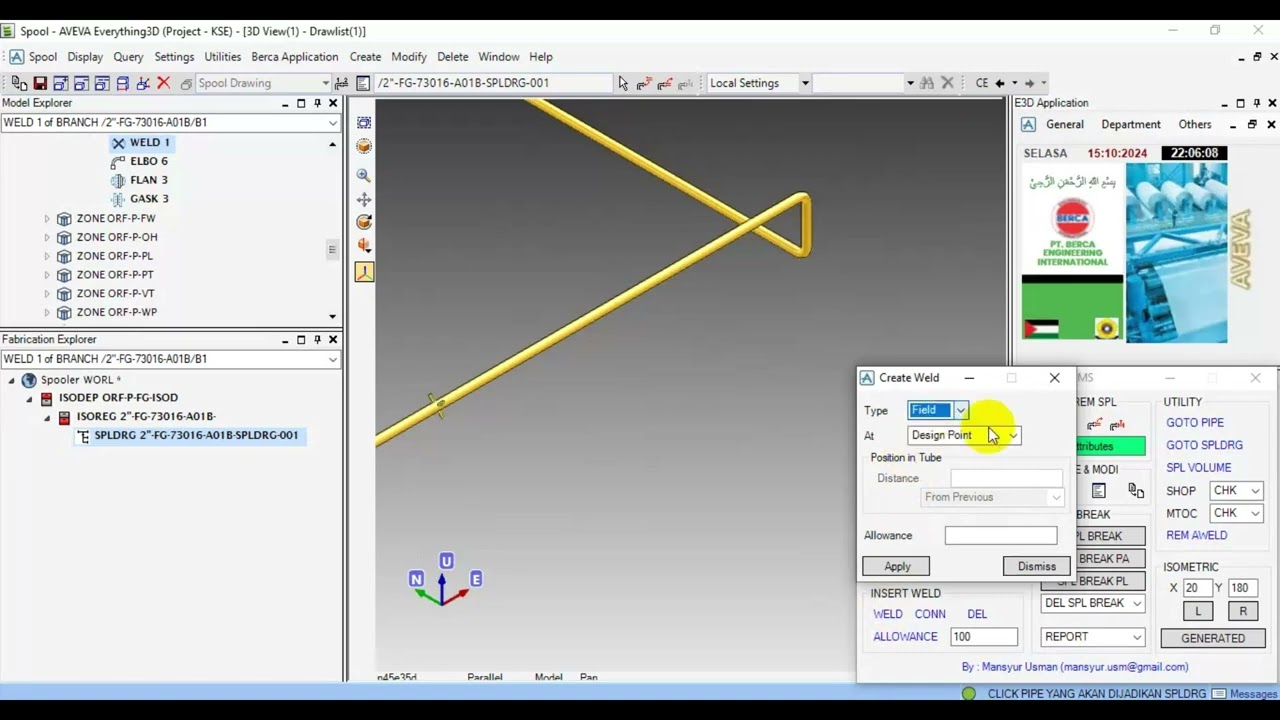Open the Utilities menu
This screenshot has width=1280, height=720.
(222, 57)
